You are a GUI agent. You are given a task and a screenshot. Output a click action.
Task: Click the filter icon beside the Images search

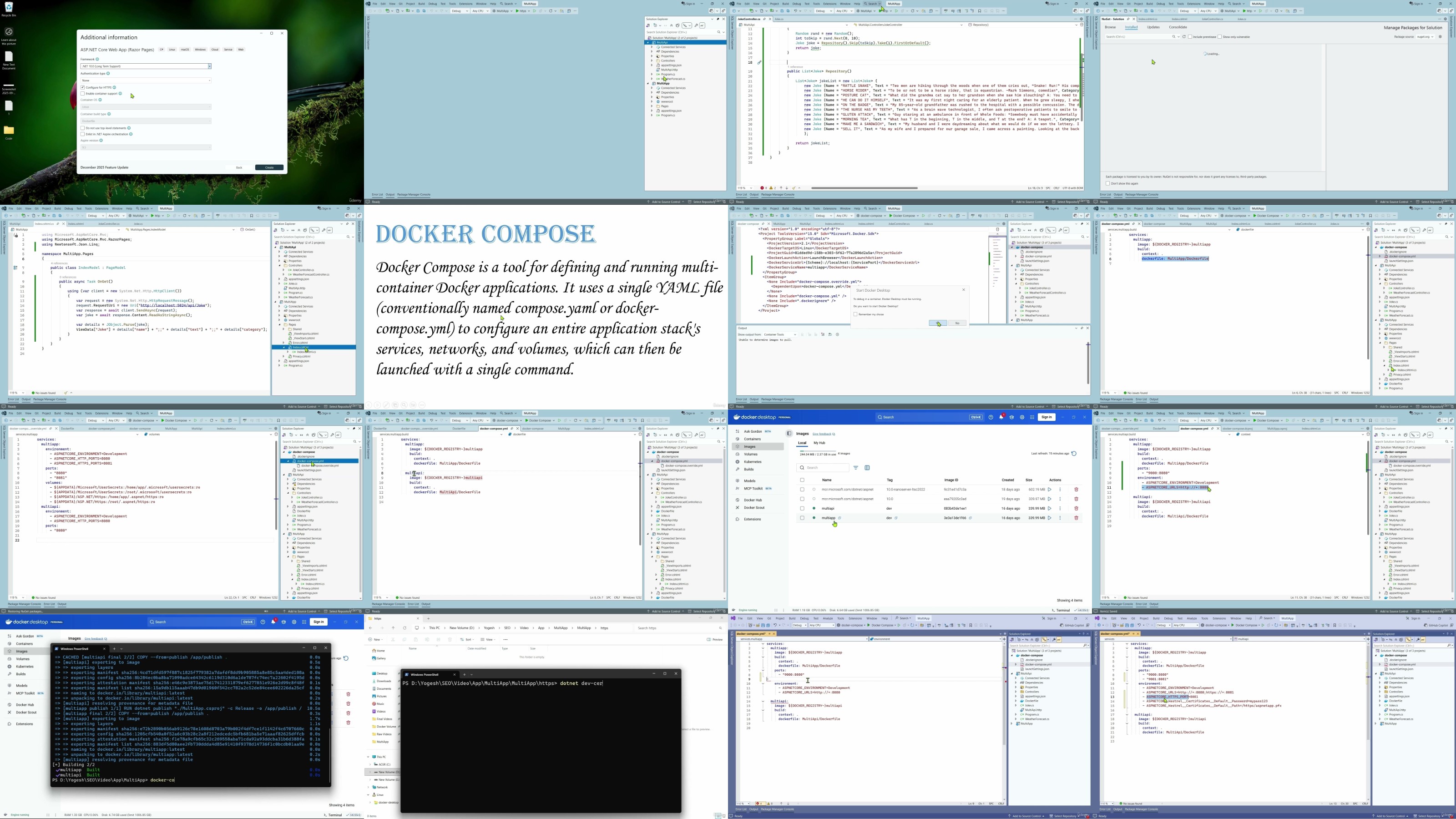856,468
